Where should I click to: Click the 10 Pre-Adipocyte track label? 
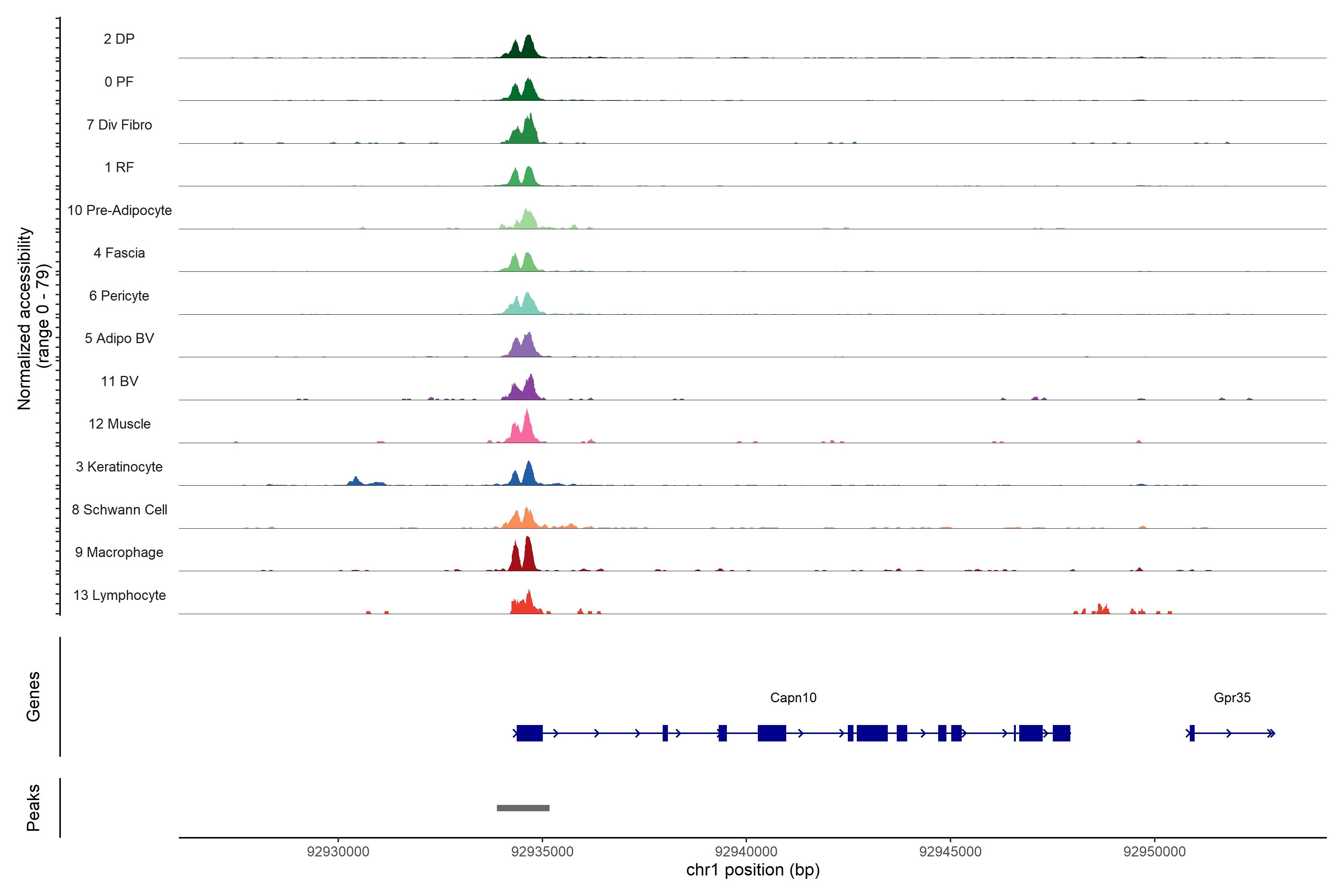pyautogui.click(x=119, y=210)
